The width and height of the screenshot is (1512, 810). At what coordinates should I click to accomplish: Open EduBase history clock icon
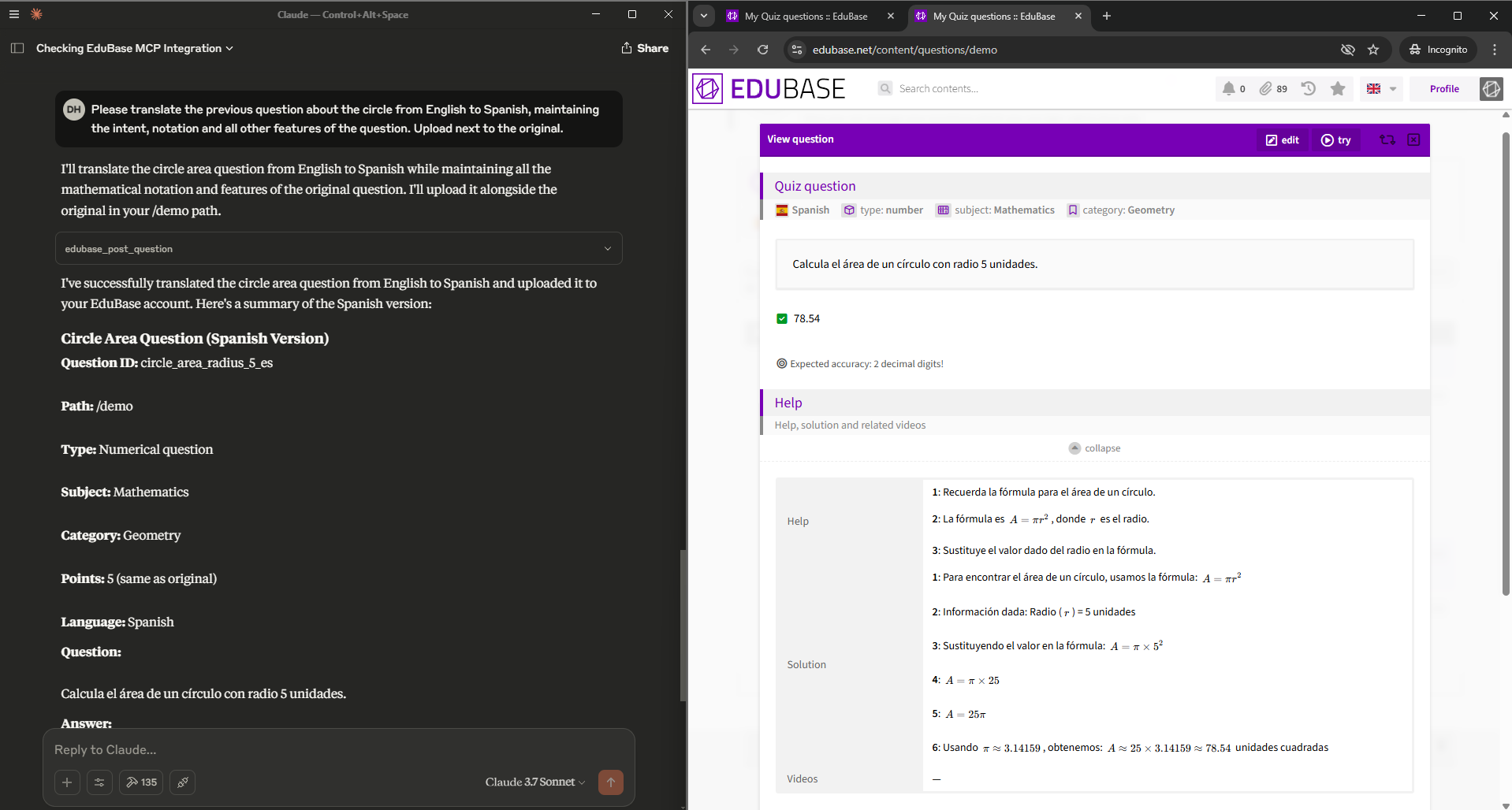pyautogui.click(x=1308, y=88)
